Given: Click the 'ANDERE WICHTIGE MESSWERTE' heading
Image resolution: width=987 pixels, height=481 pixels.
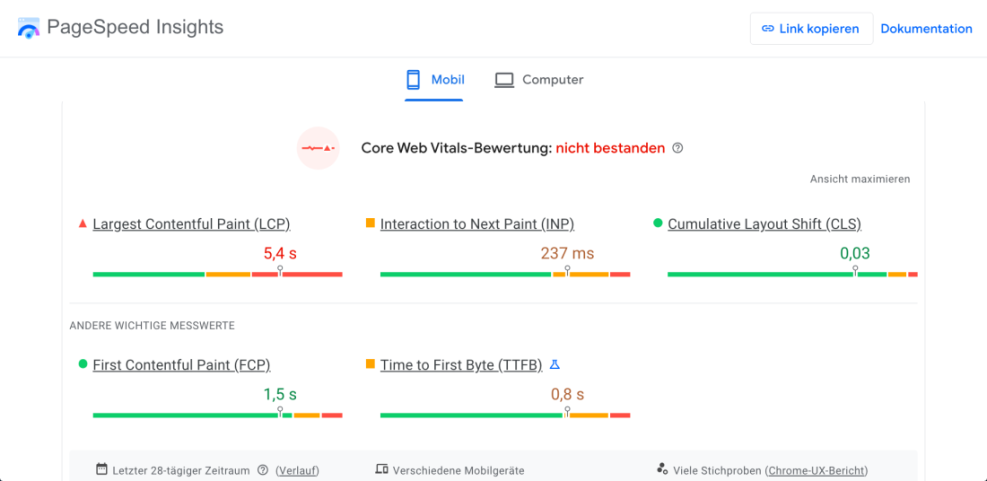Looking at the screenshot, I should click(152, 325).
